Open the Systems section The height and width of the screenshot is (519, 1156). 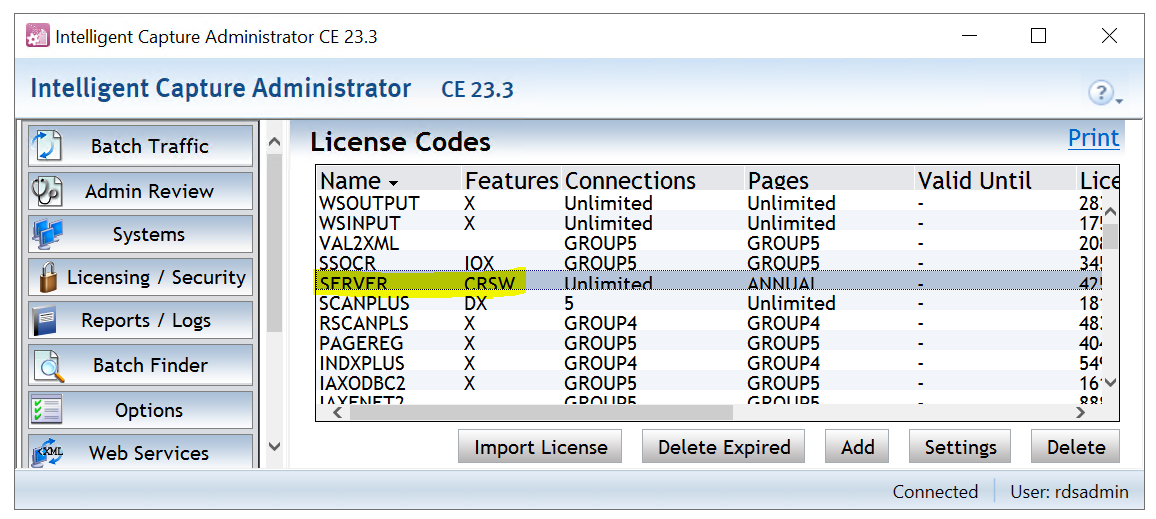pyautogui.click(x=141, y=234)
